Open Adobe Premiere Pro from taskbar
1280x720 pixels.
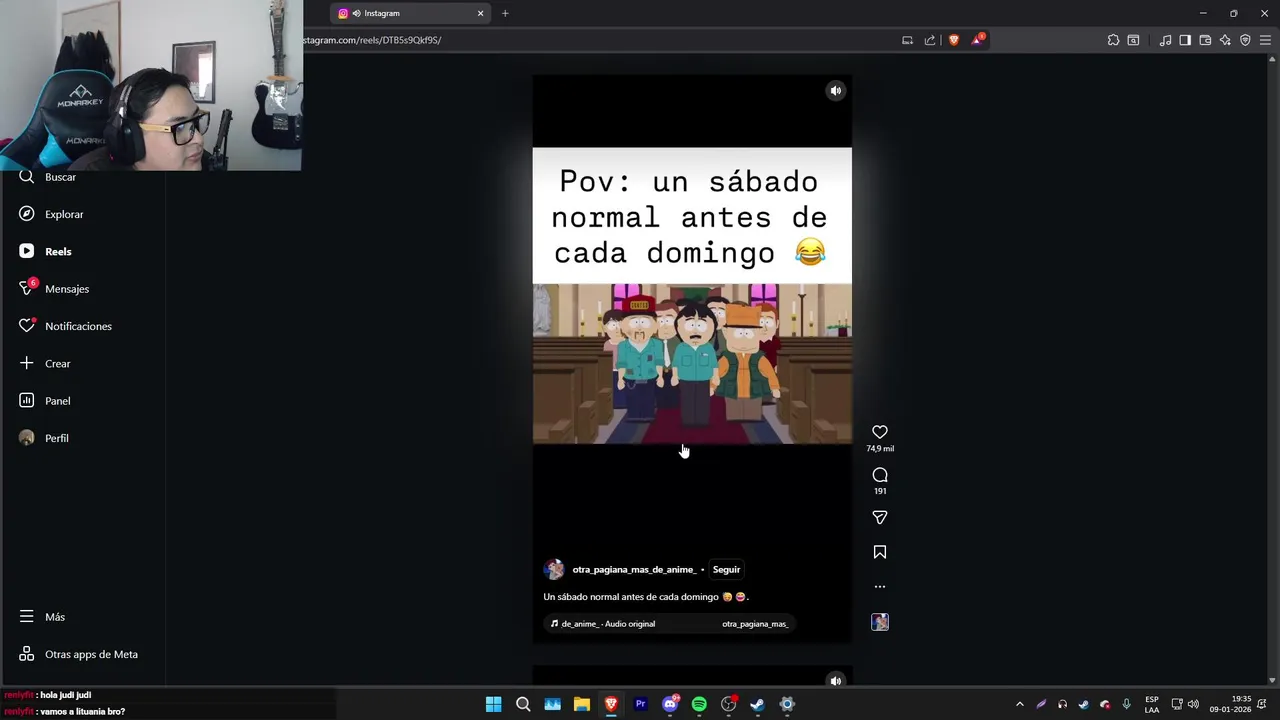(x=640, y=704)
